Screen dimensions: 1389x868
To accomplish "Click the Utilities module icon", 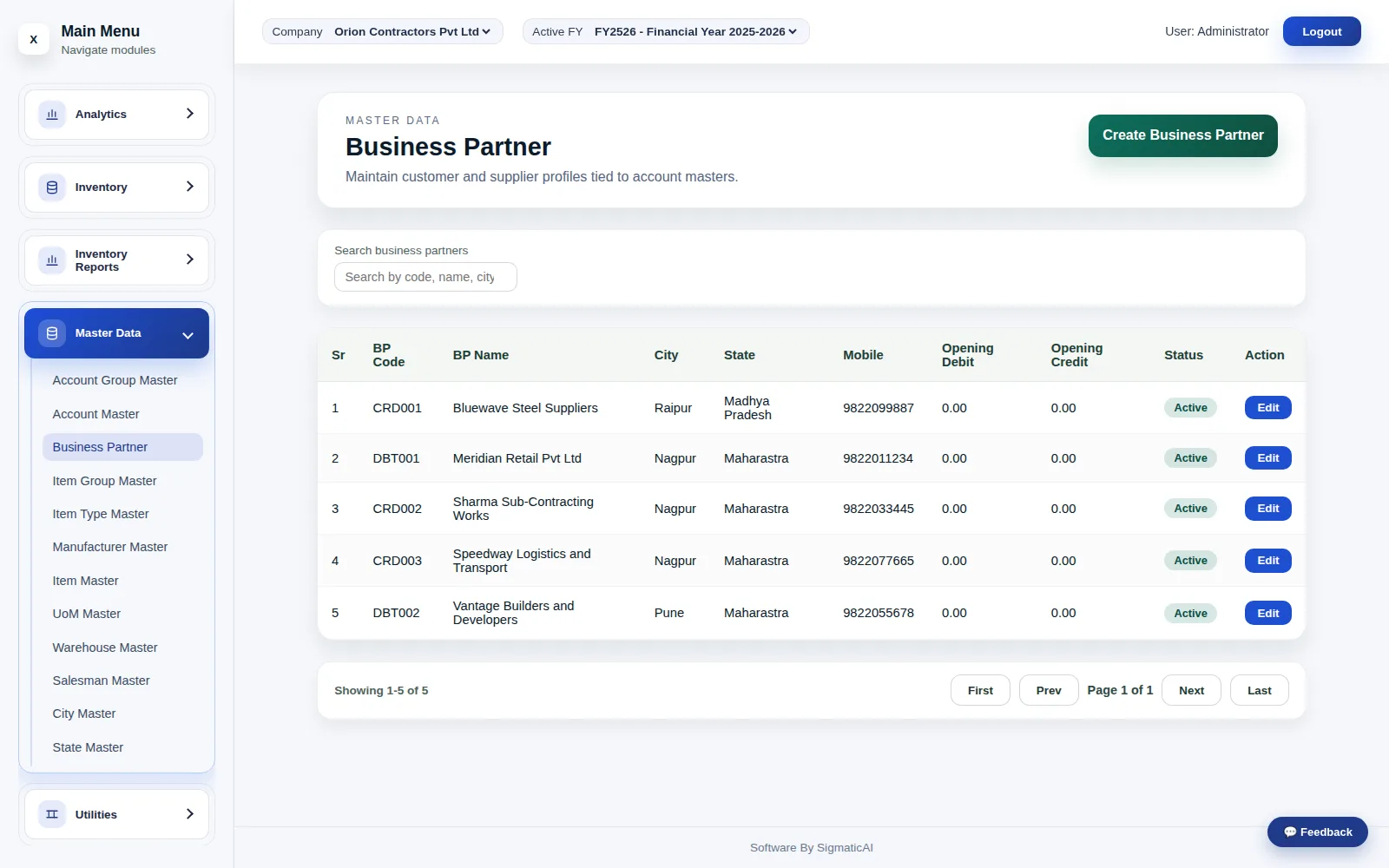I will 52,814.
